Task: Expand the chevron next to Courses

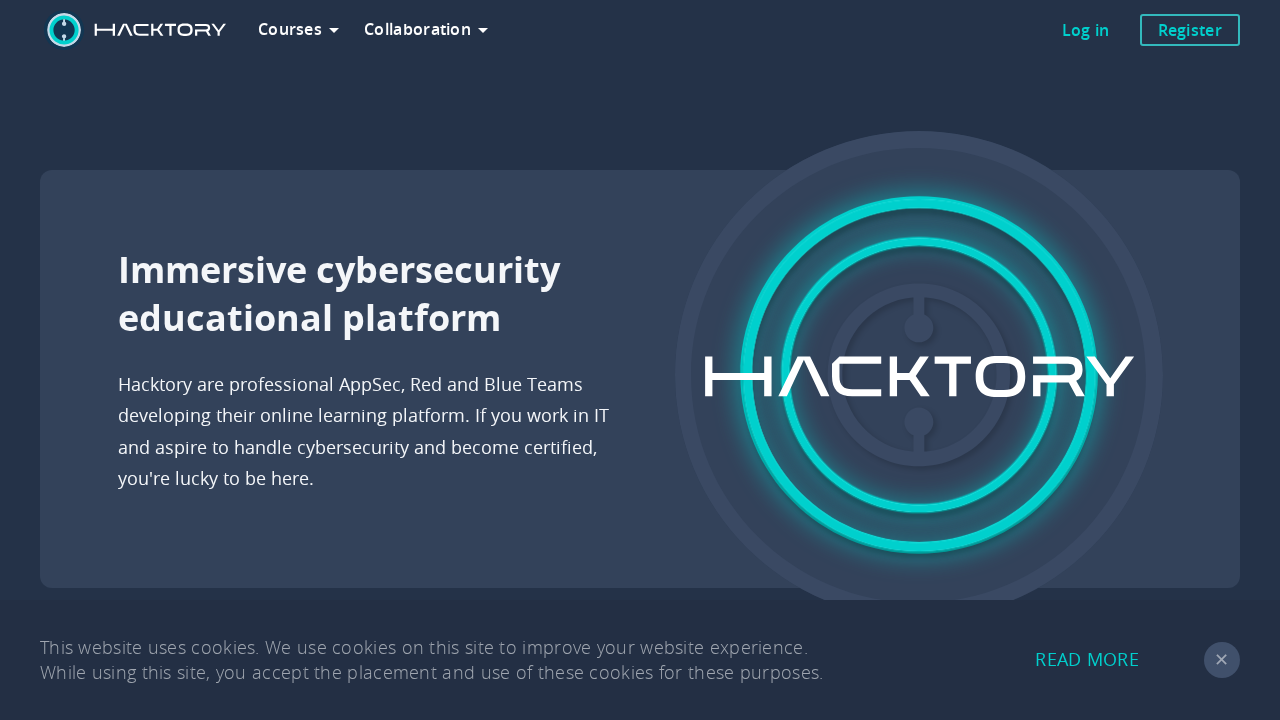Action: coord(334,29)
